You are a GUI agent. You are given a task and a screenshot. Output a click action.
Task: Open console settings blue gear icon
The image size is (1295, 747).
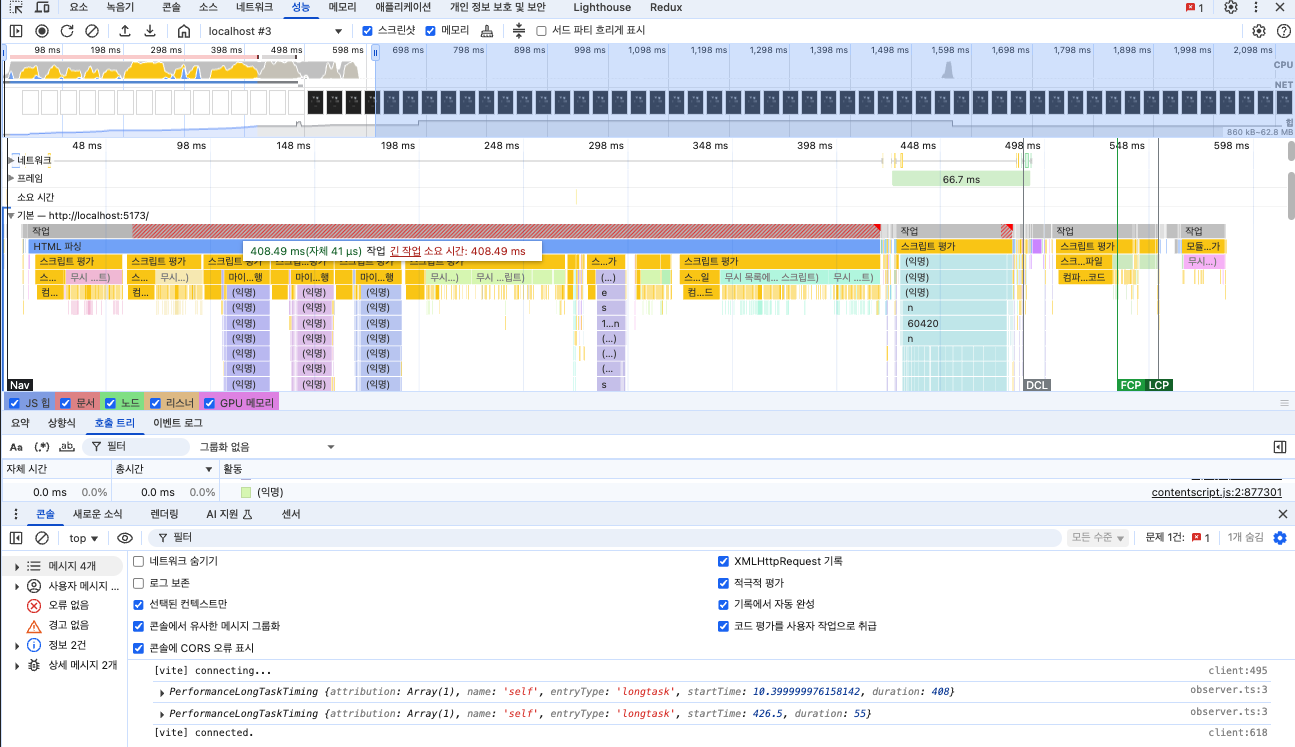[x=1280, y=538]
